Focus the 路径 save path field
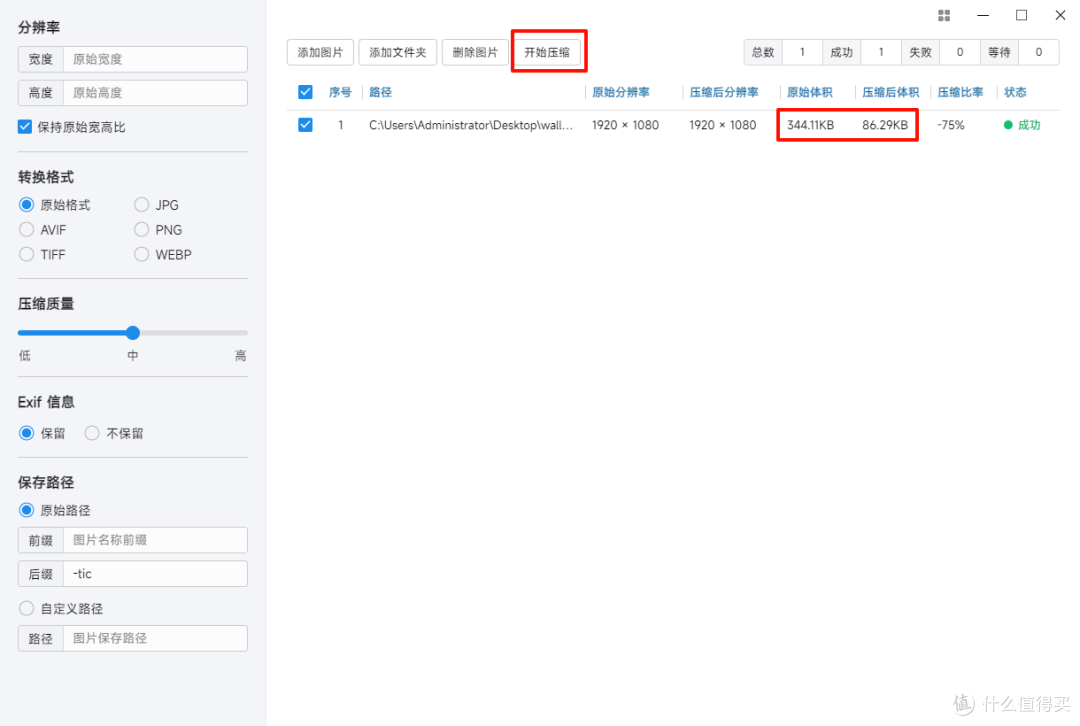The height and width of the screenshot is (726, 1080). [155, 639]
